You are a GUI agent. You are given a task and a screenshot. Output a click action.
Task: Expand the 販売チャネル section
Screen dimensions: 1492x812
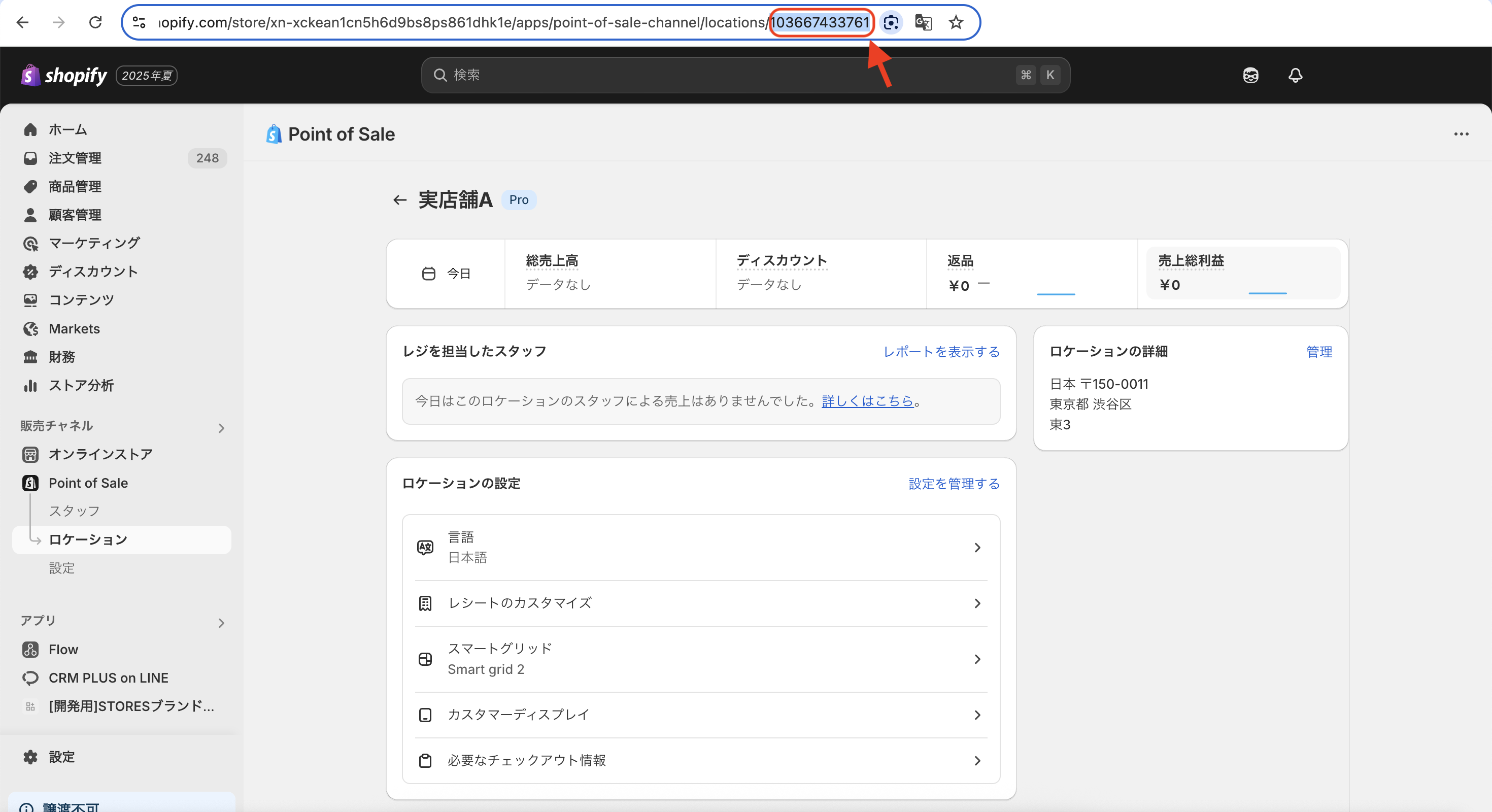221,428
